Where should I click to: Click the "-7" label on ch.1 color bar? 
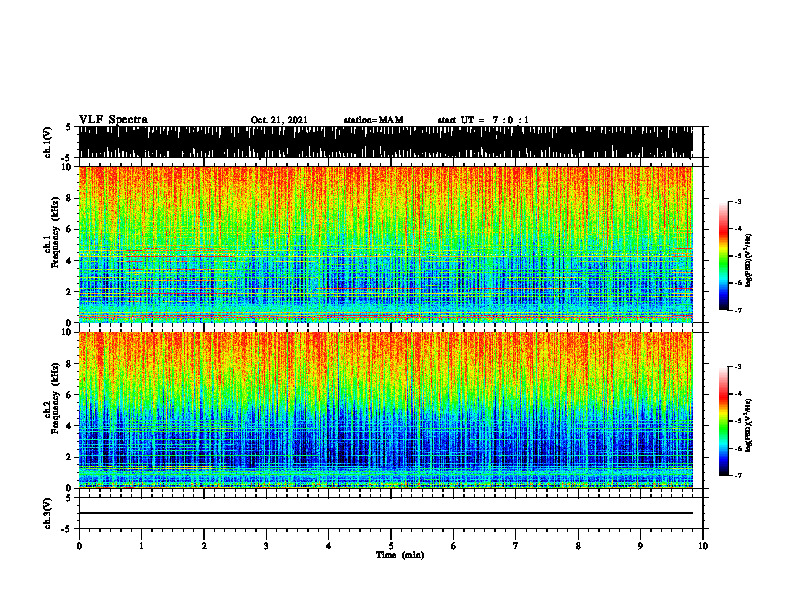pos(737,310)
